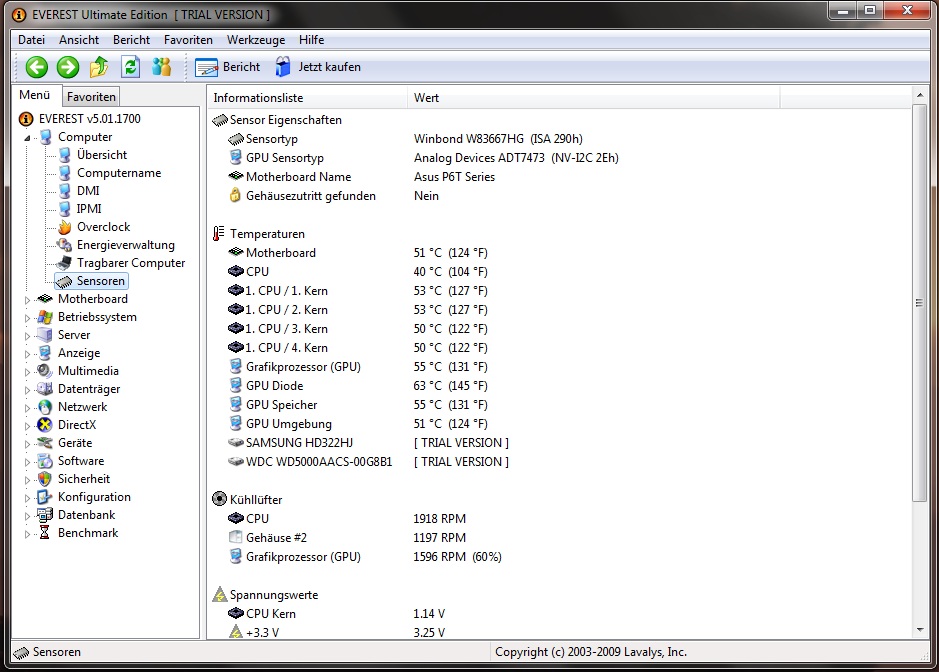
Task: Click the Gehäuse #2 fan icon
Action: pos(236,537)
